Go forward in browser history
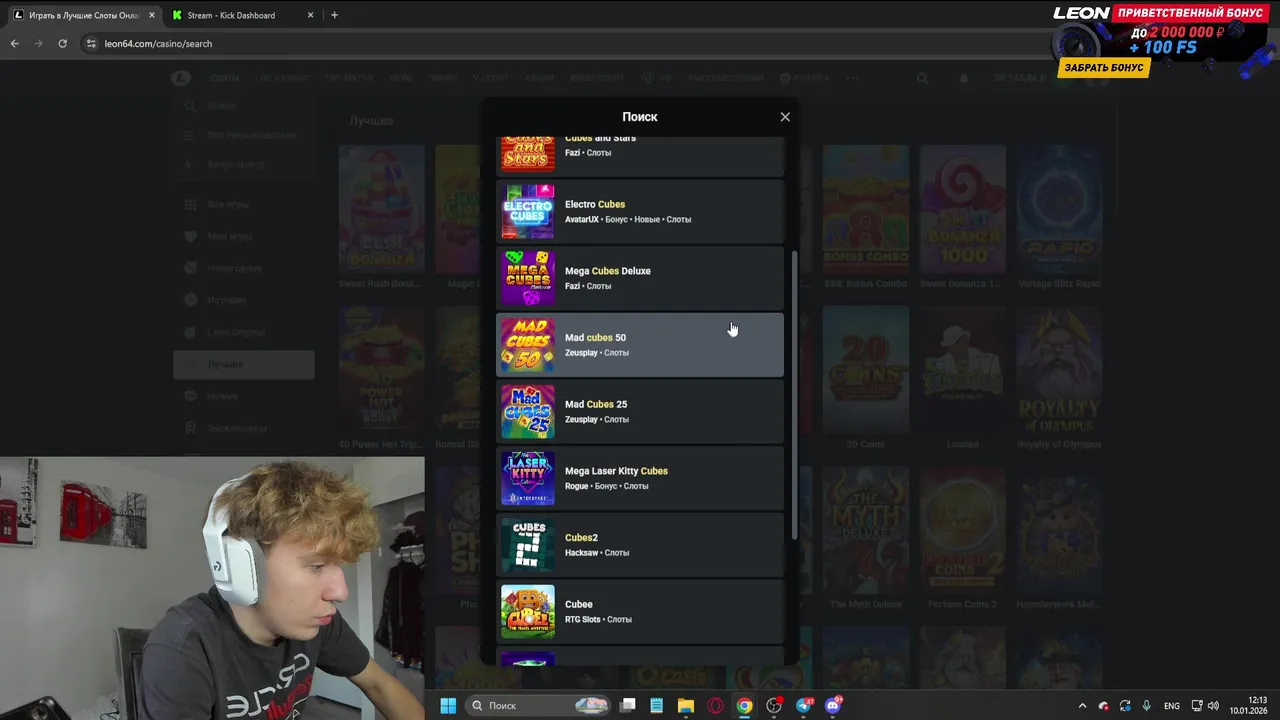 [38, 44]
